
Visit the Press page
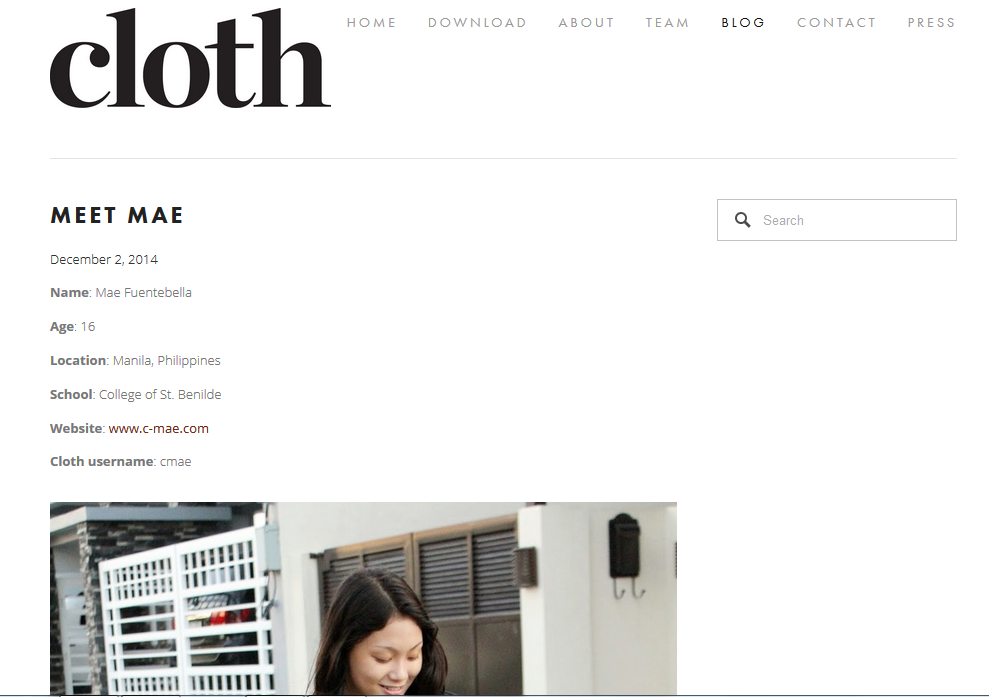[x=932, y=23]
